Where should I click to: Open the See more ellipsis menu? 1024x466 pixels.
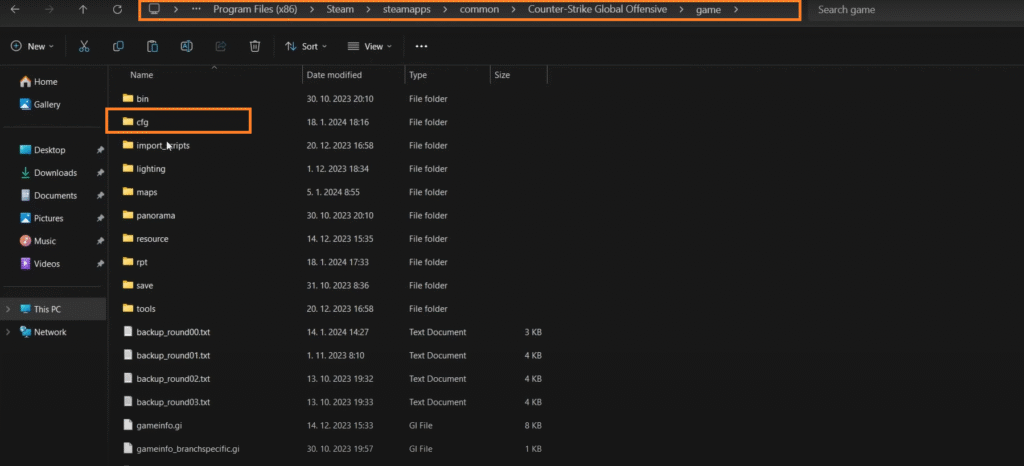pyautogui.click(x=421, y=46)
